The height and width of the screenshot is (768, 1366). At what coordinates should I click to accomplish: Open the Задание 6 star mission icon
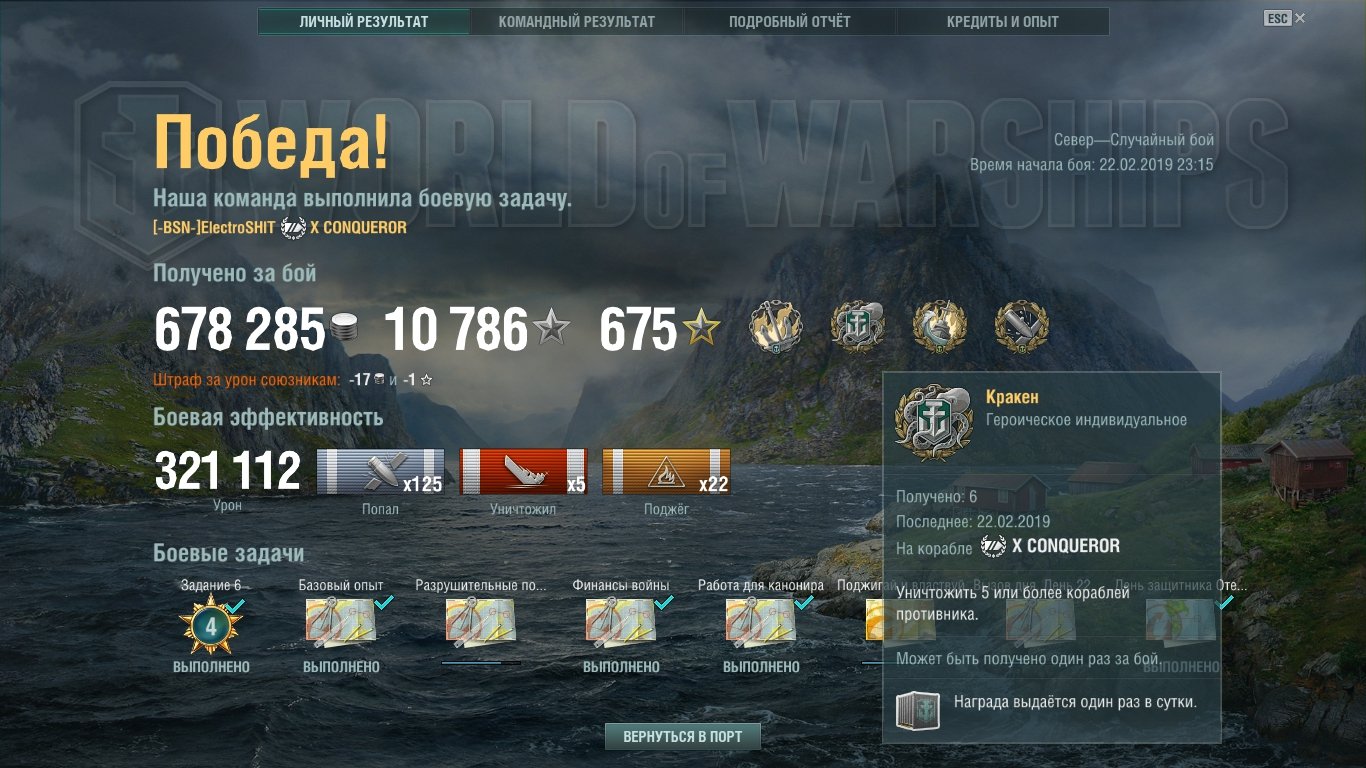[211, 626]
